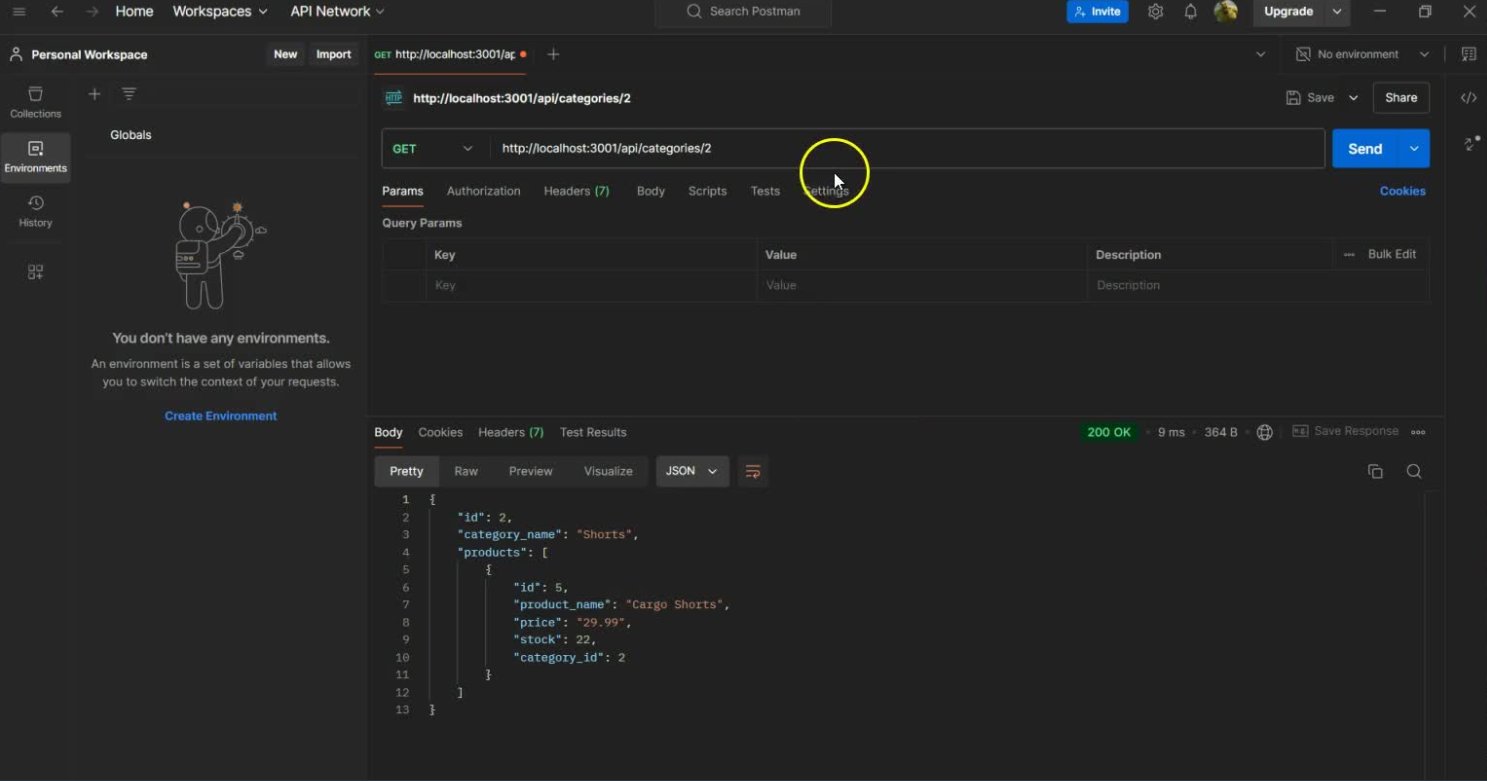Image resolution: width=1487 pixels, height=781 pixels.
Task: Open the Workspaces dropdown
Action: click(220, 12)
